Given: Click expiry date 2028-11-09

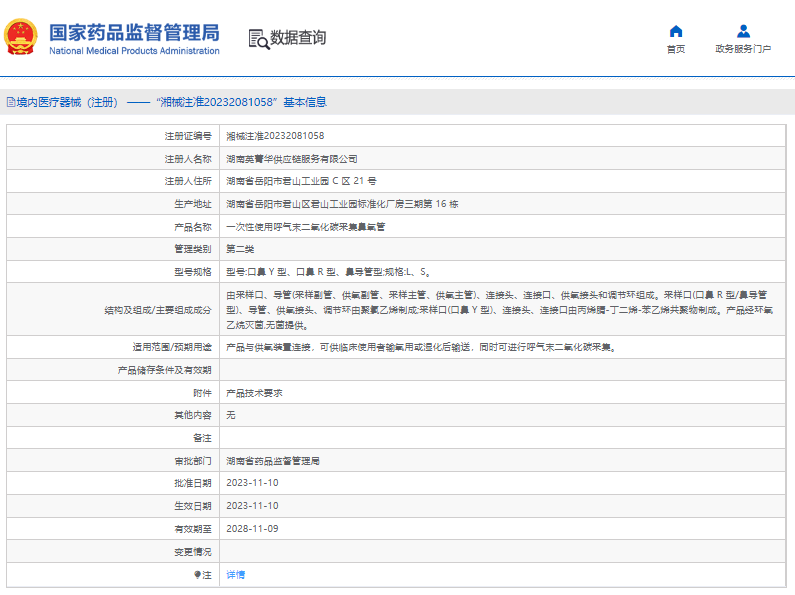Looking at the screenshot, I should click(x=252, y=529).
